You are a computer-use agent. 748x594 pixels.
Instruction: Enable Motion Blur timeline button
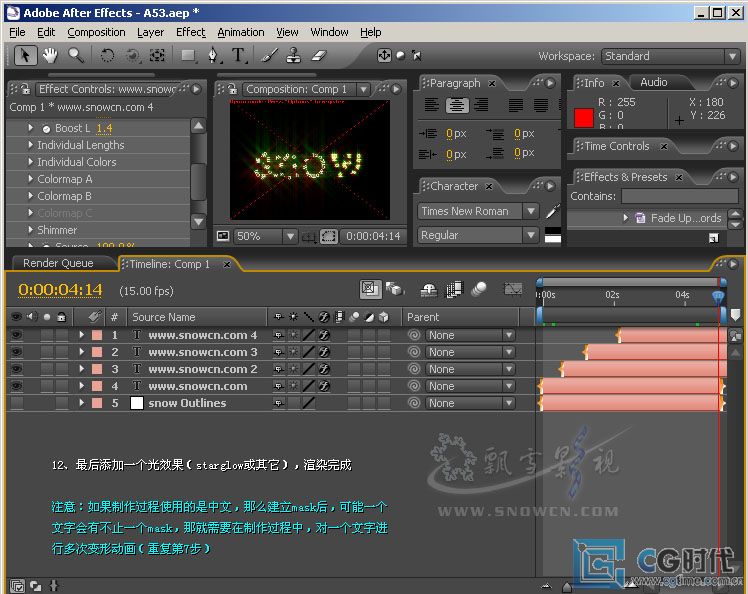pos(478,289)
